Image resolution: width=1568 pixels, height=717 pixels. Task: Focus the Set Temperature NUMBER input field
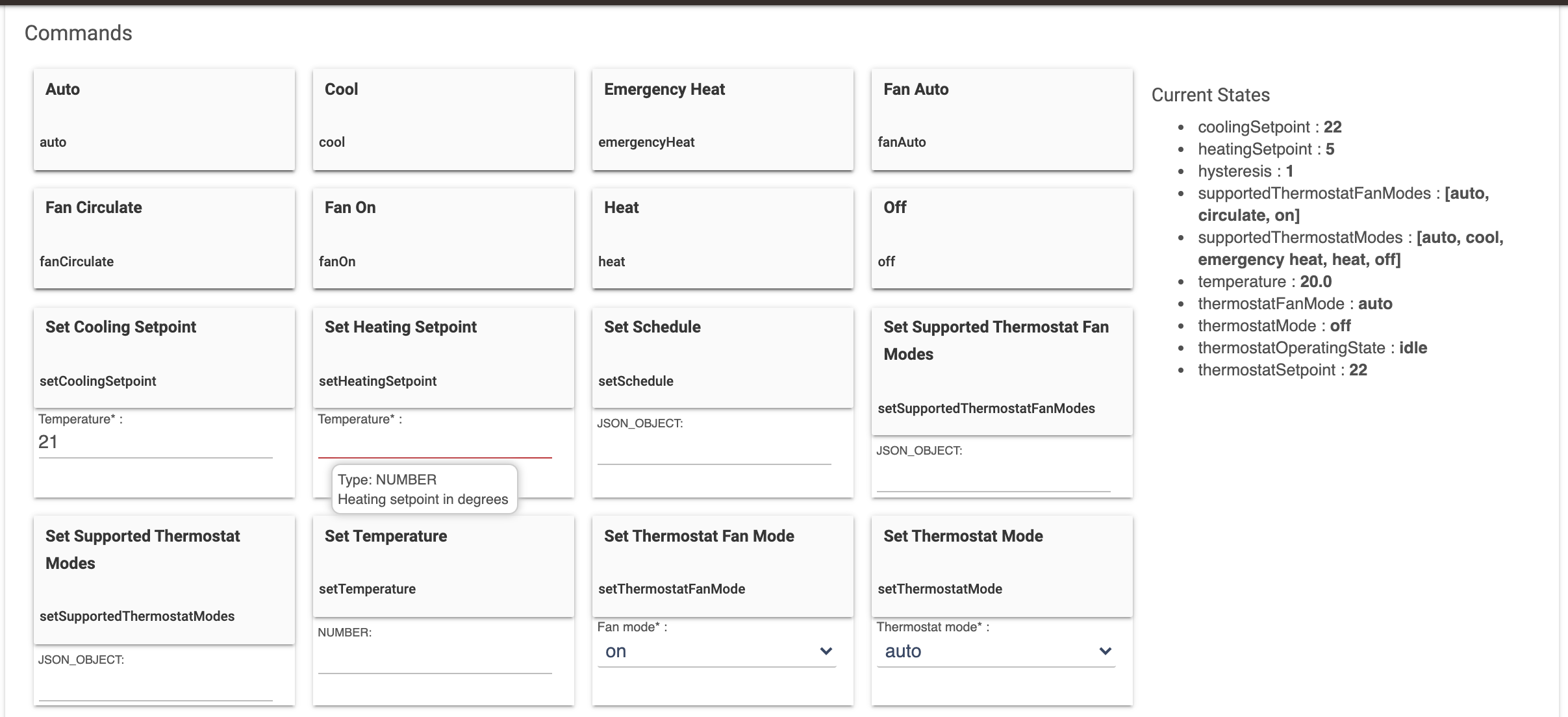(x=435, y=659)
